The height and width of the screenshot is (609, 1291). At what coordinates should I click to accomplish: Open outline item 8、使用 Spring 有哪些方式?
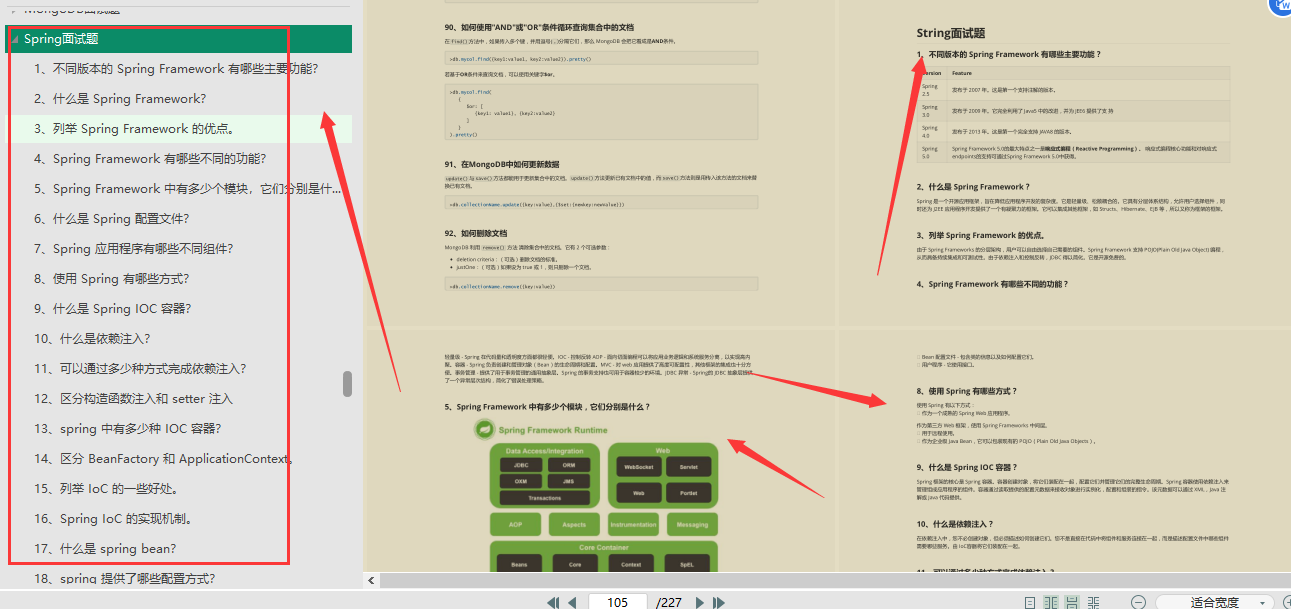point(112,279)
